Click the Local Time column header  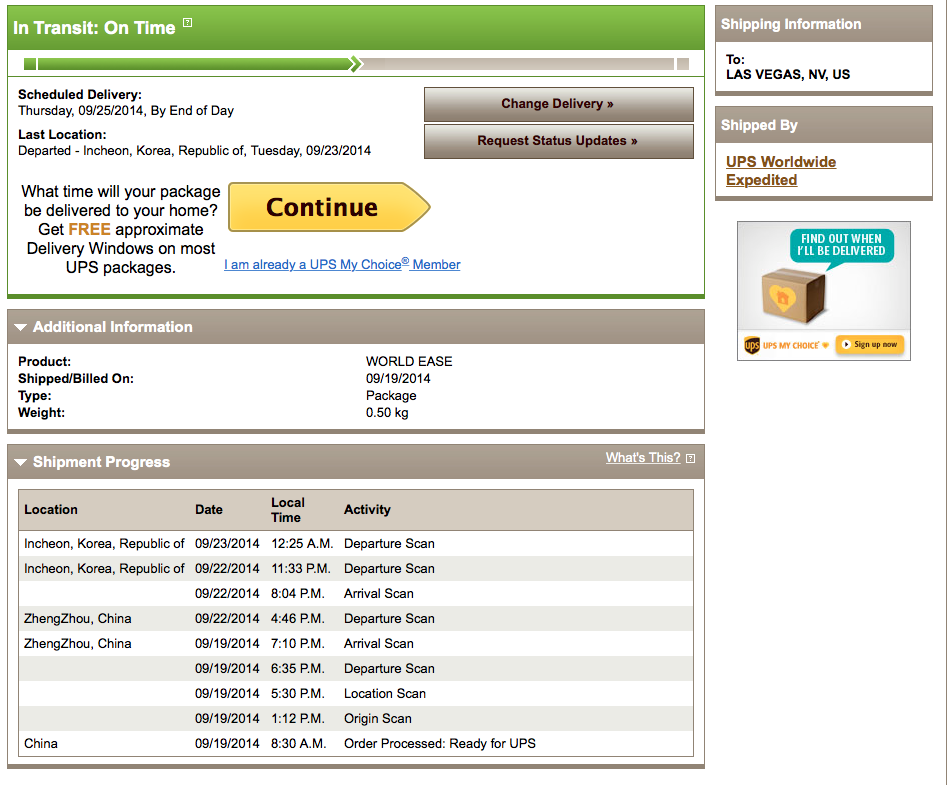tap(287, 510)
